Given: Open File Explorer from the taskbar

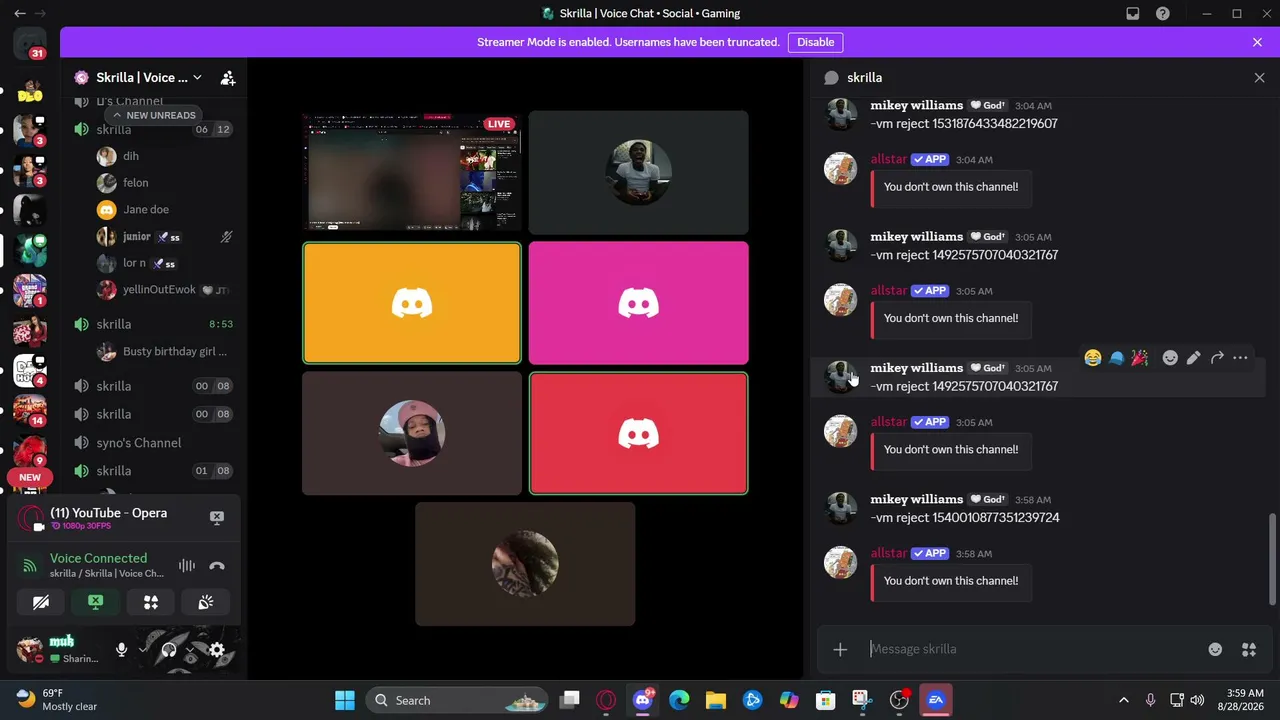Looking at the screenshot, I should [715, 700].
